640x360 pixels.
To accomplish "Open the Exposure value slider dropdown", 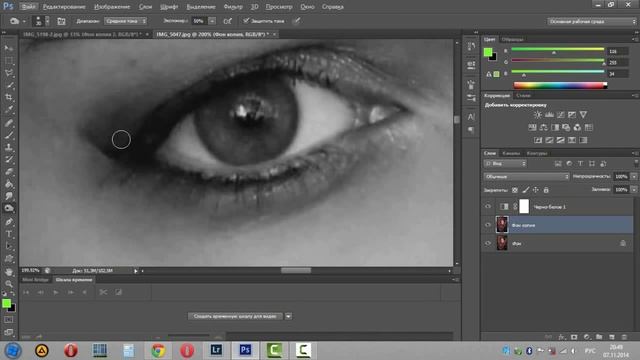I will tap(212, 21).
